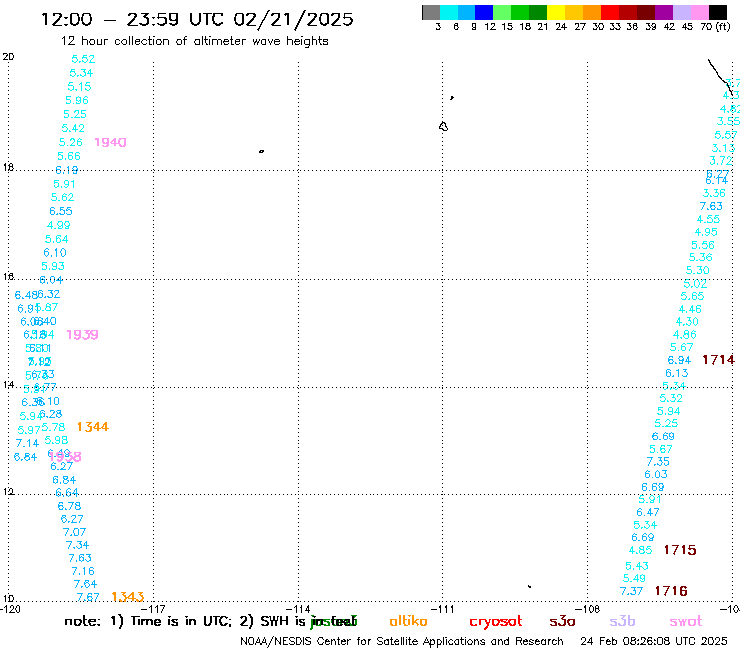Select the pink 'swot' satellite legend label
This screenshot has width=740, height=650.
(x=686, y=621)
